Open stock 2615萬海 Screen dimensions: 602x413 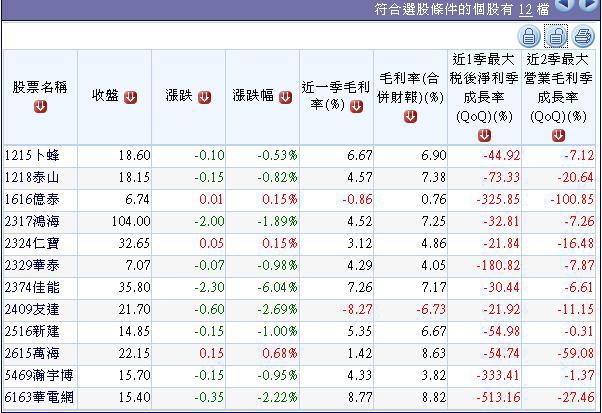32,353
